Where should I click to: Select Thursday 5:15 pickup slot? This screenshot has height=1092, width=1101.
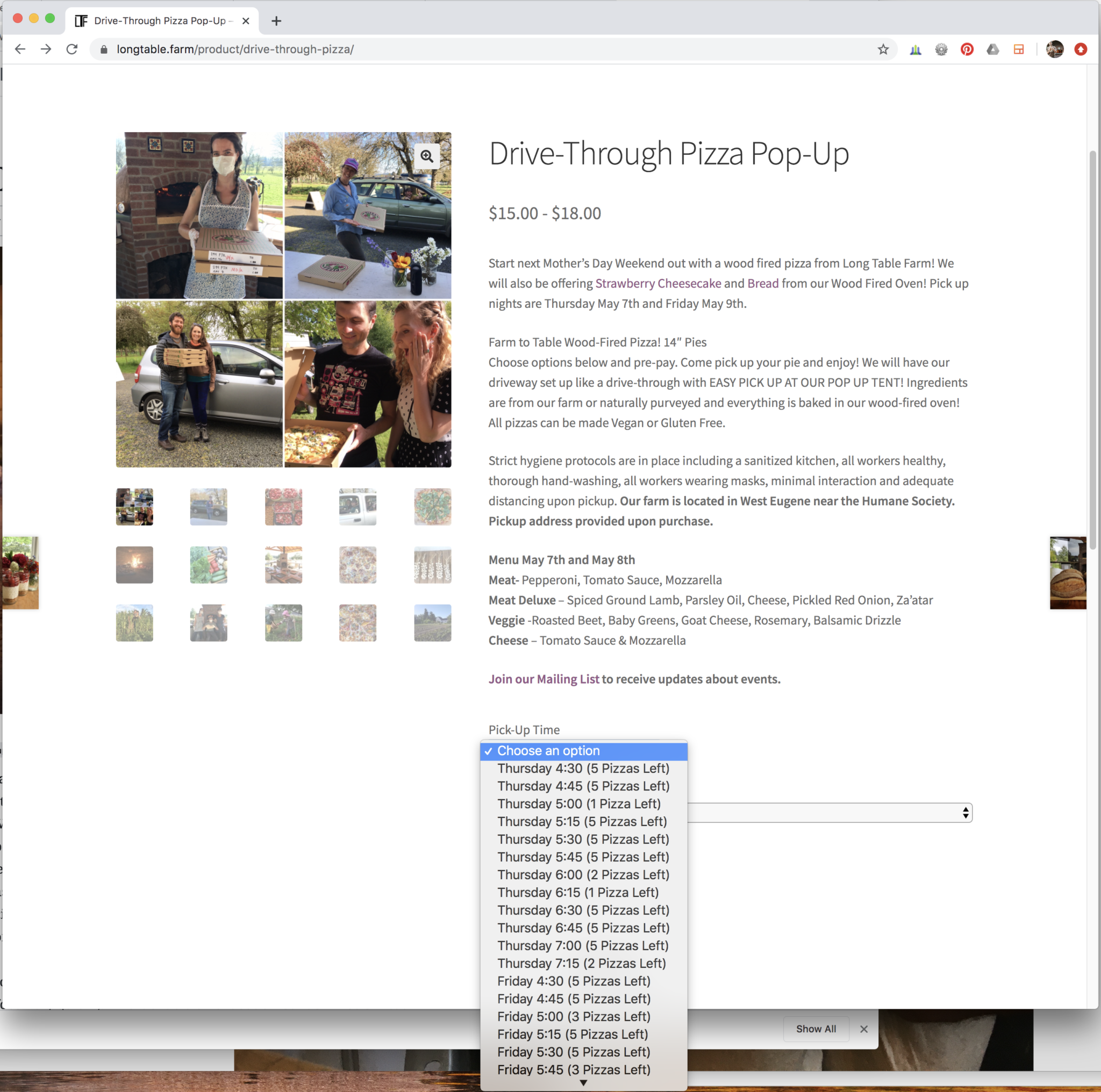pos(583,822)
